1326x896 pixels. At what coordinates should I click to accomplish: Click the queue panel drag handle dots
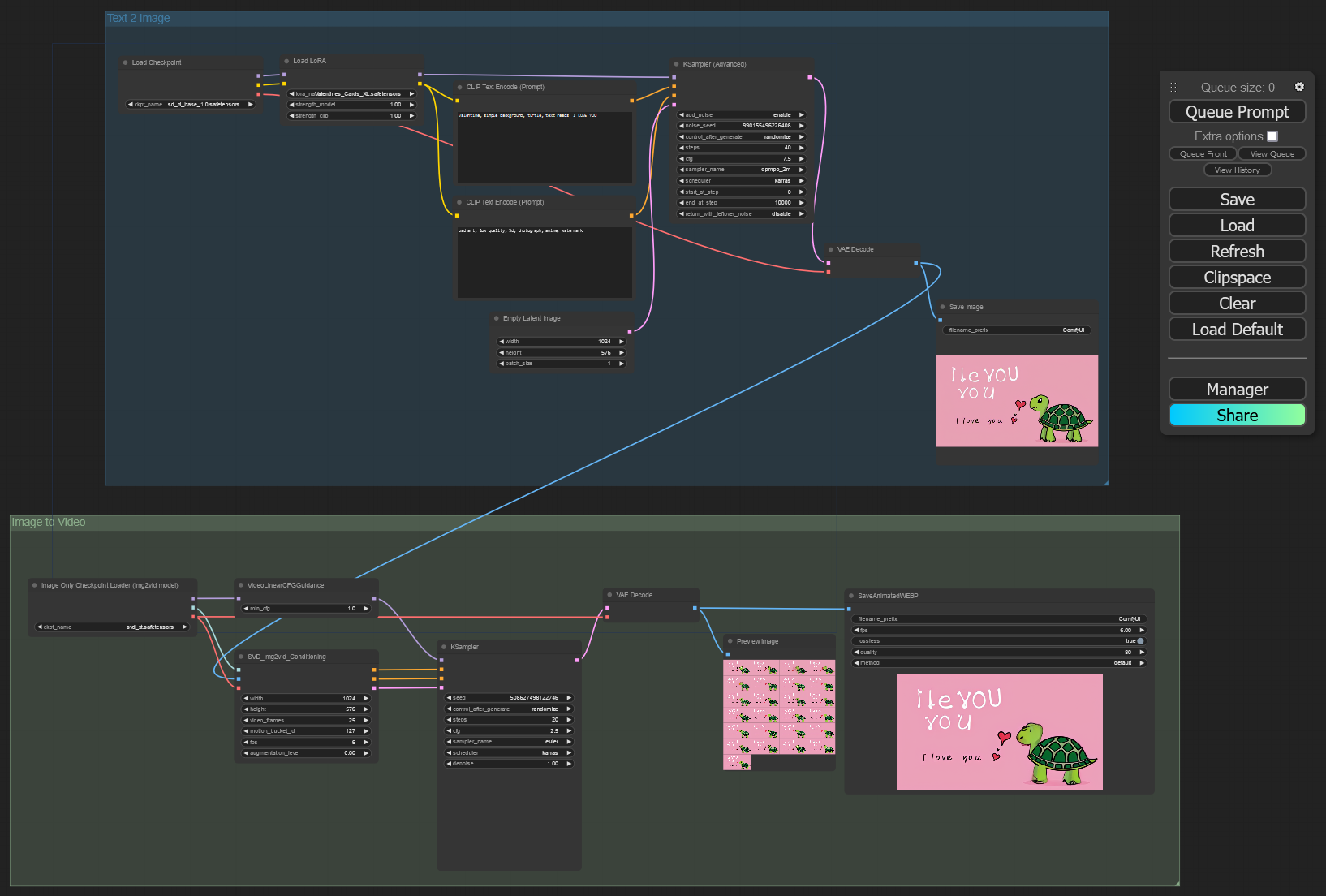coord(1173,87)
